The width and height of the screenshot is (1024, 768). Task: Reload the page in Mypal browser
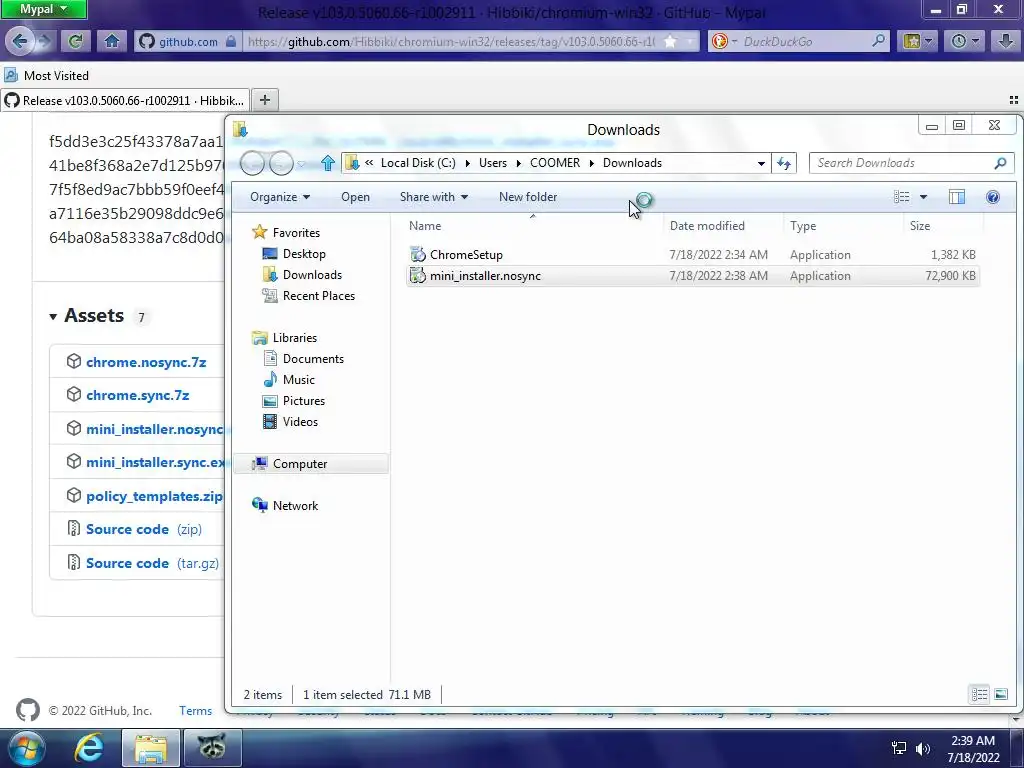(75, 41)
